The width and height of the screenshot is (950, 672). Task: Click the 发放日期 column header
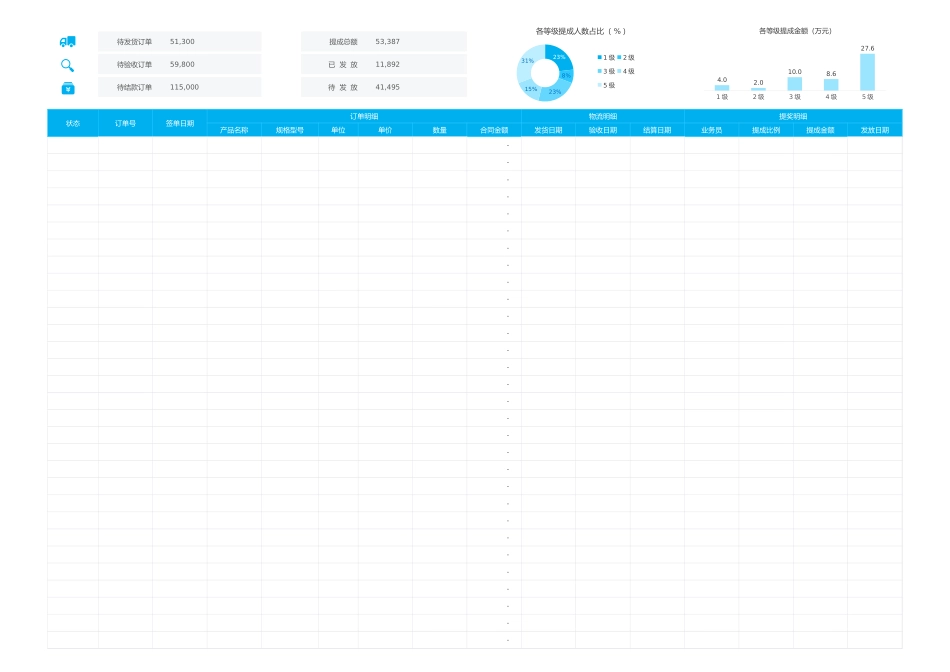[874, 130]
